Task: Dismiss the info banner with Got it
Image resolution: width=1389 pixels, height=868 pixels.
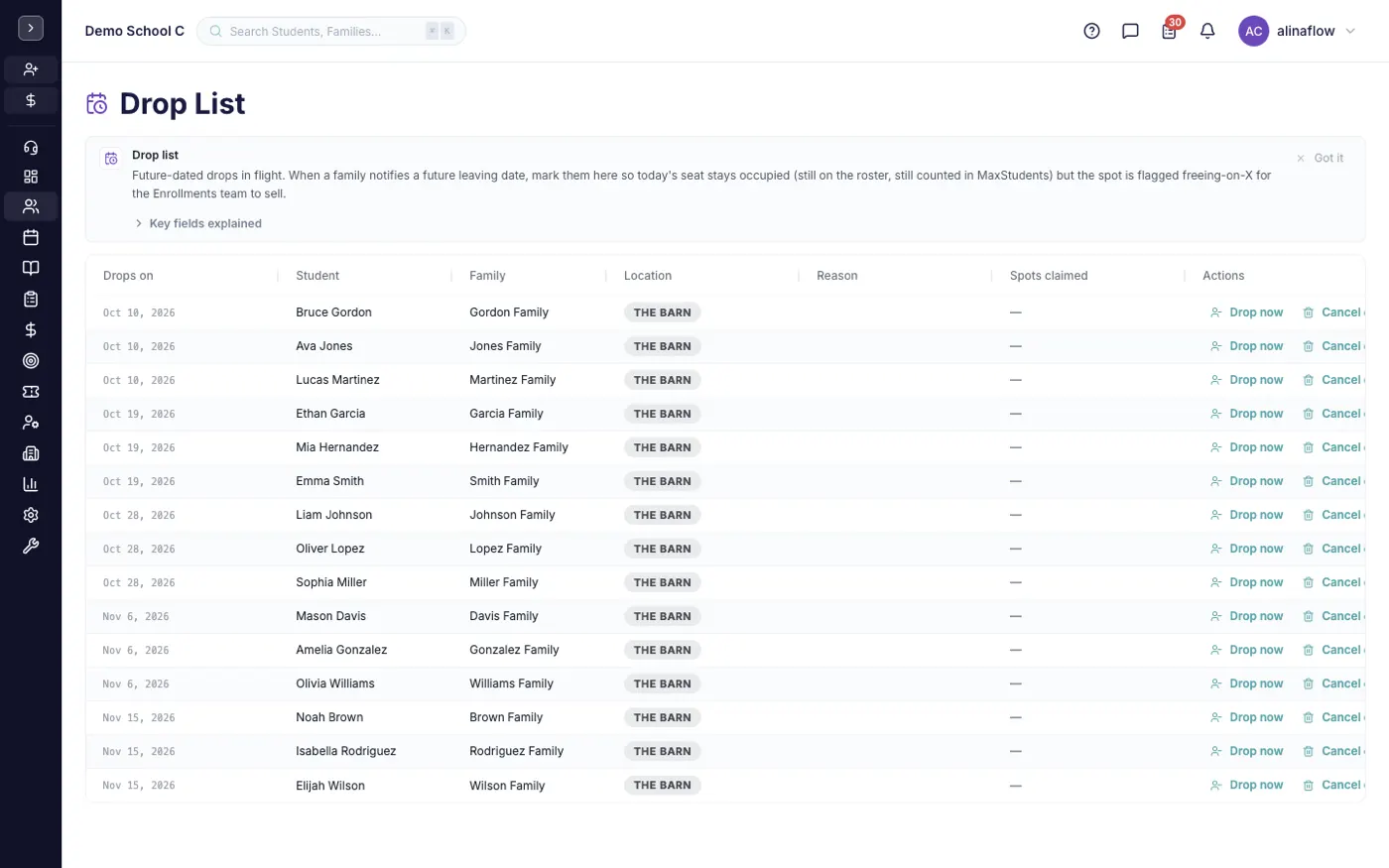Action: 1321,158
